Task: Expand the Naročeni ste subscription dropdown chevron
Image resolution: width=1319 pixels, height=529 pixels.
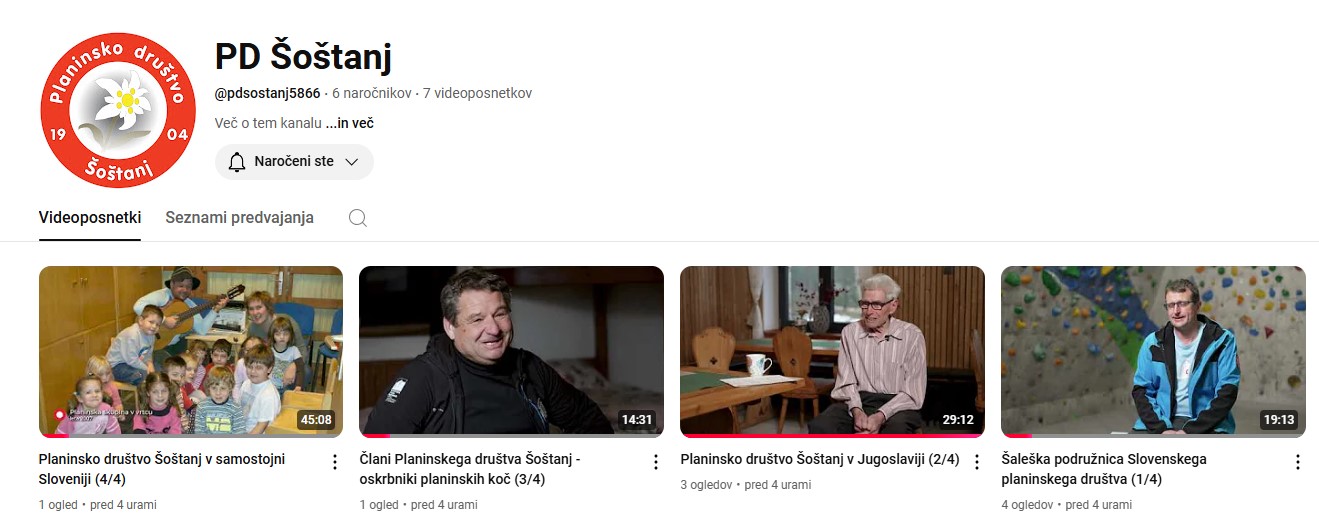Action: (351, 161)
